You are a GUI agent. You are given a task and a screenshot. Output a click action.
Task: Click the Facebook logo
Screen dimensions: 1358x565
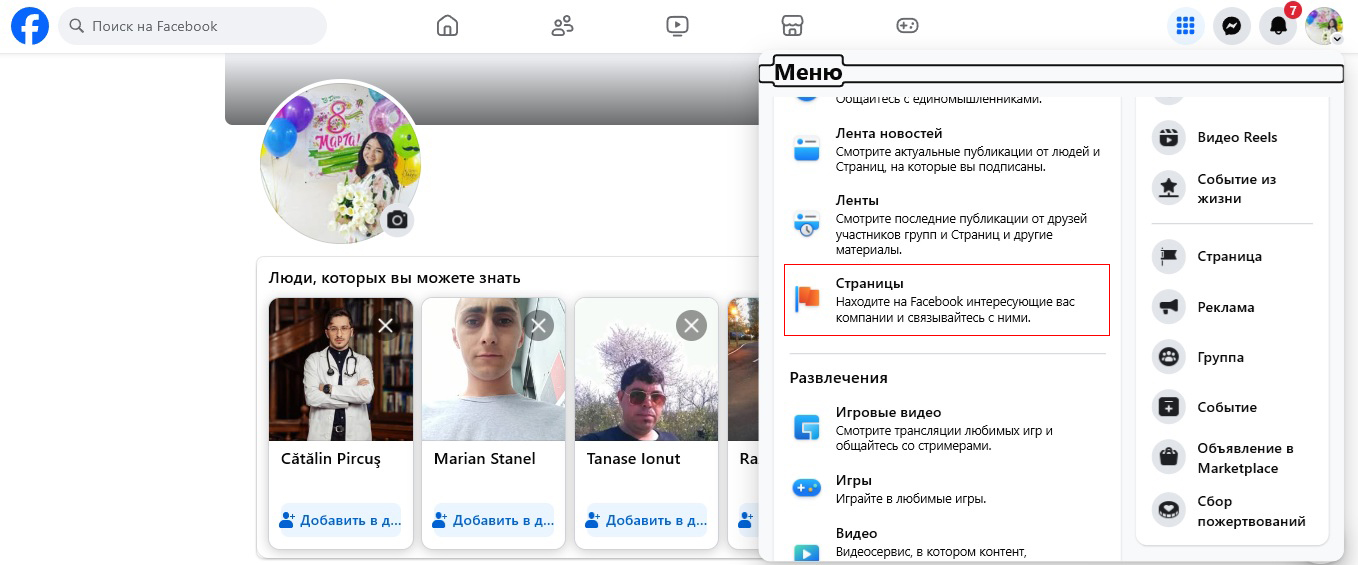tap(30, 26)
